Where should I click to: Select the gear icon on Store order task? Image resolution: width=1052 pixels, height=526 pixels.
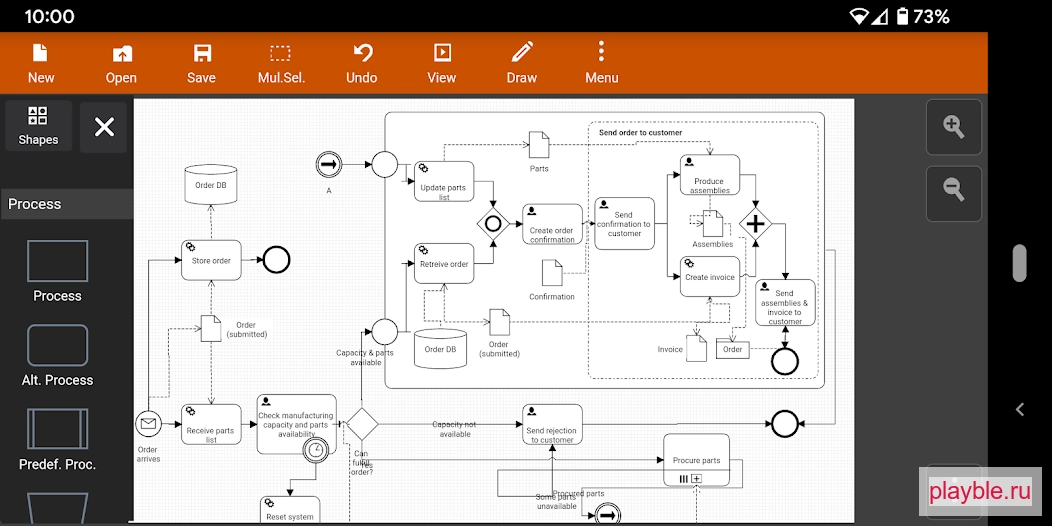[191, 247]
